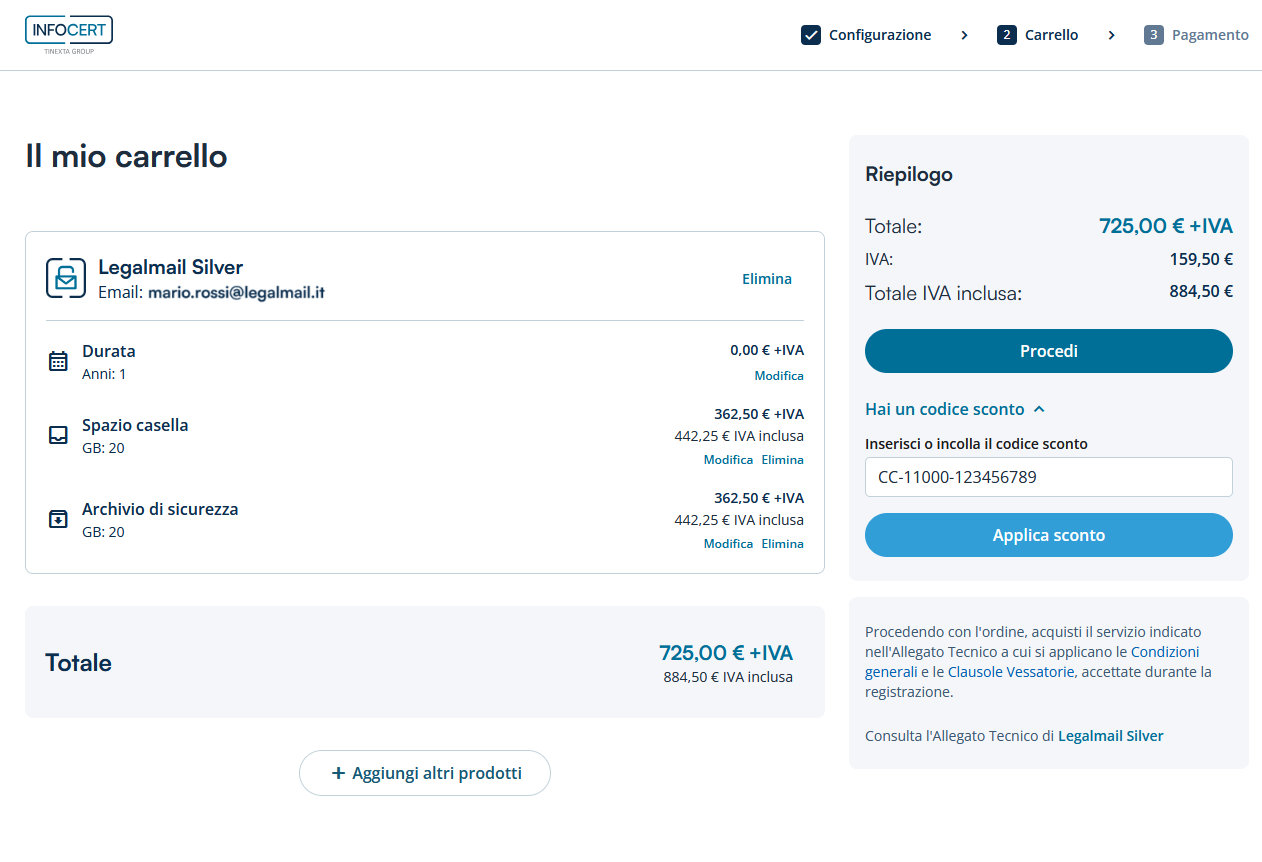The image size is (1262, 862).
Task: Click the Configurazione checkmark step icon
Action: [811, 35]
